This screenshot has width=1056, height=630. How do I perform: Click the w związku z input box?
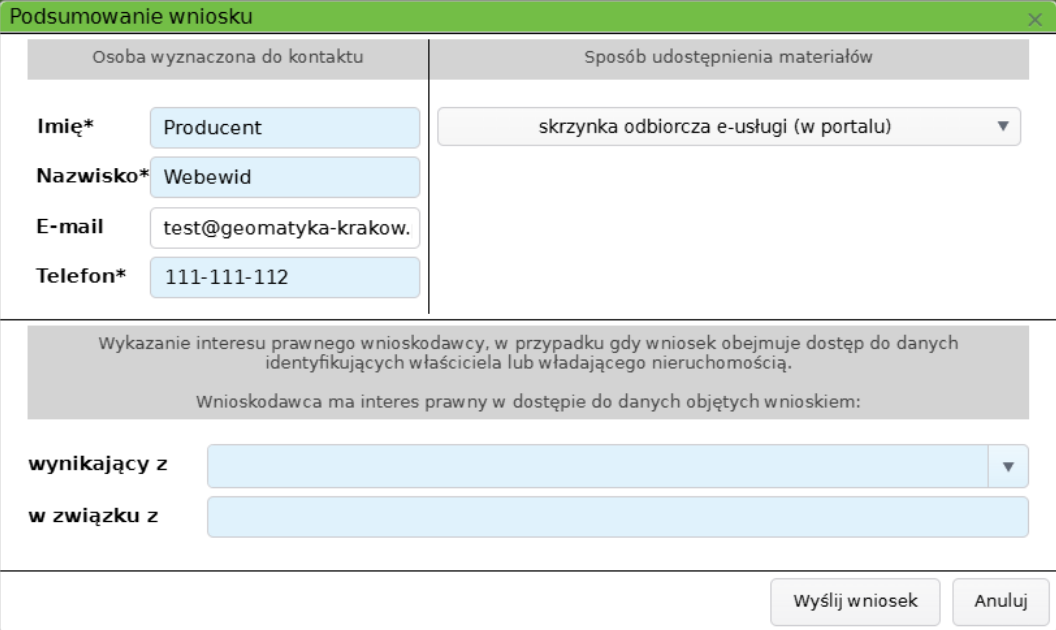pyautogui.click(x=615, y=515)
